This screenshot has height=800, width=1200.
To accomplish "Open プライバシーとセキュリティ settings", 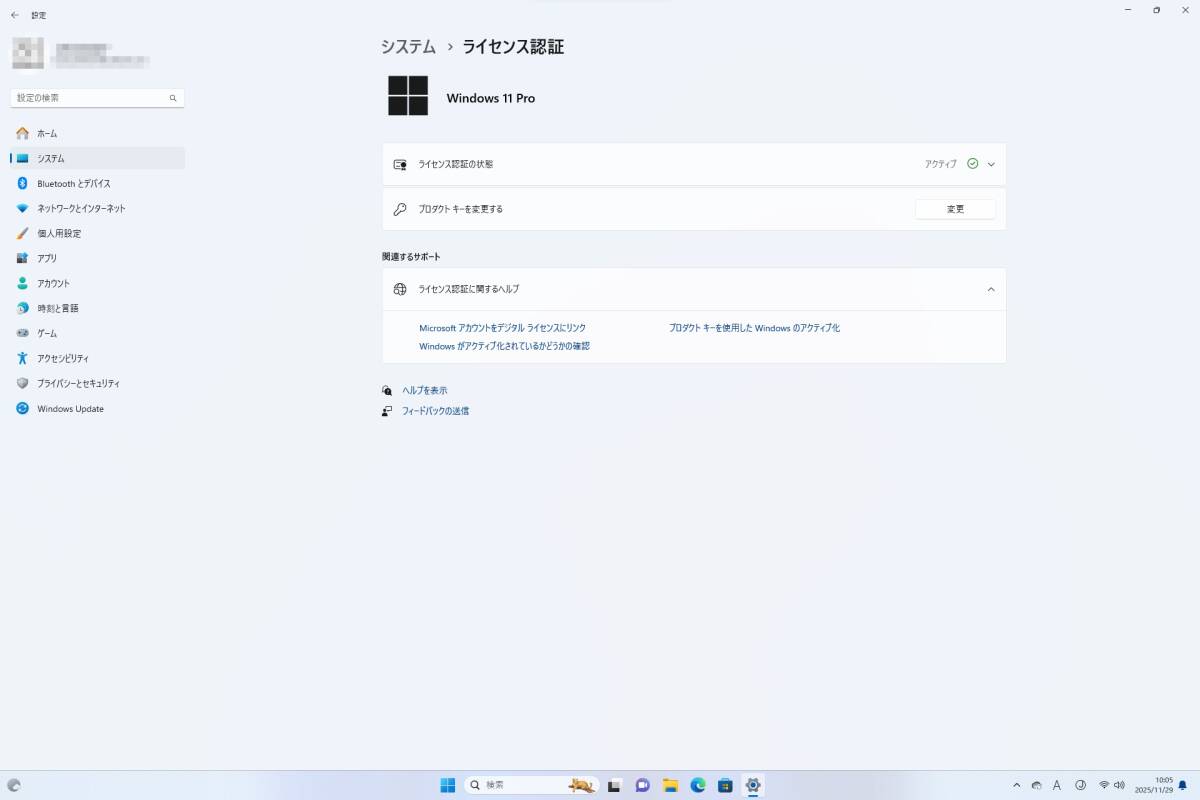I will 78,384.
